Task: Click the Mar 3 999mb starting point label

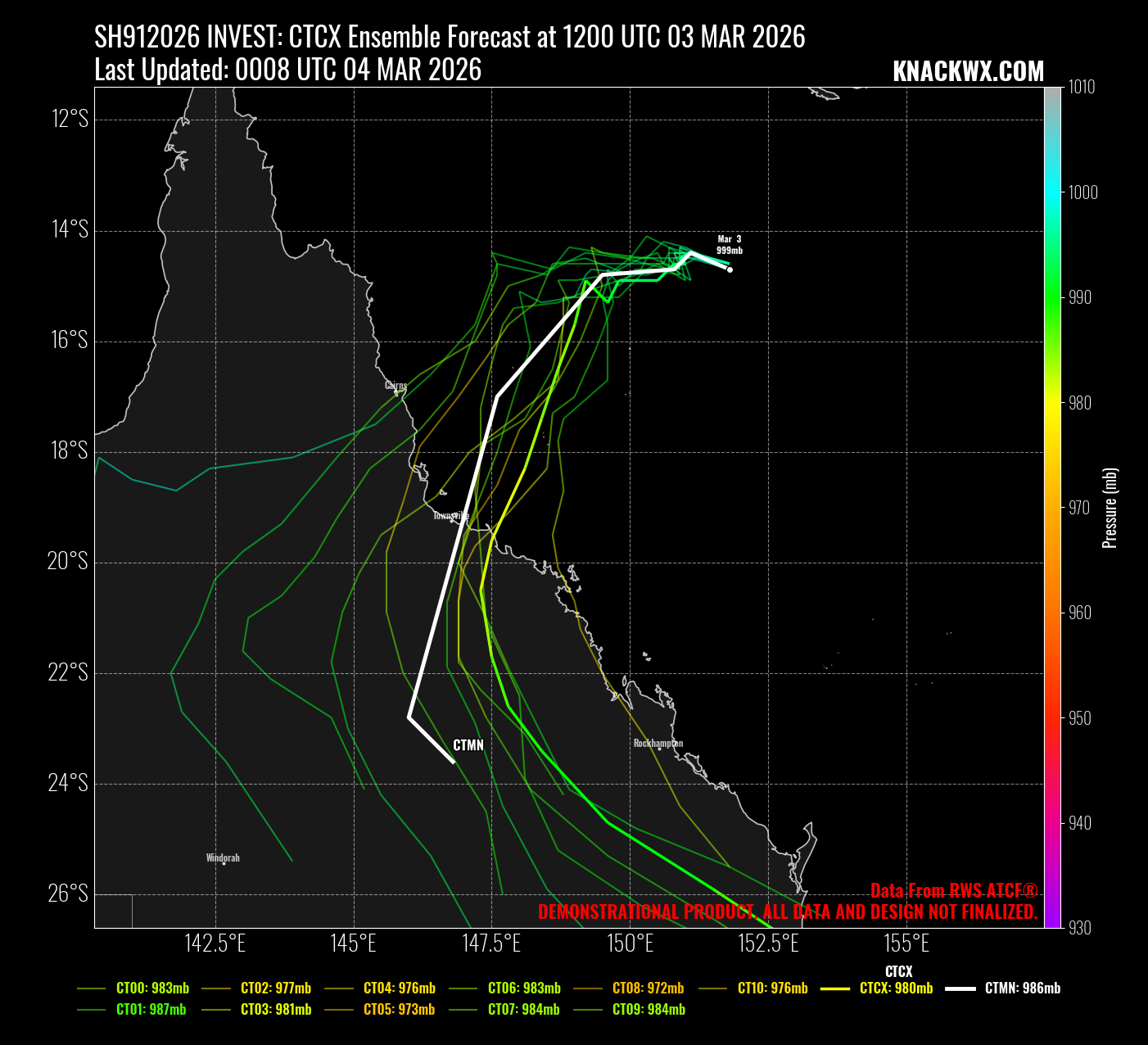Action: pyautogui.click(x=729, y=245)
